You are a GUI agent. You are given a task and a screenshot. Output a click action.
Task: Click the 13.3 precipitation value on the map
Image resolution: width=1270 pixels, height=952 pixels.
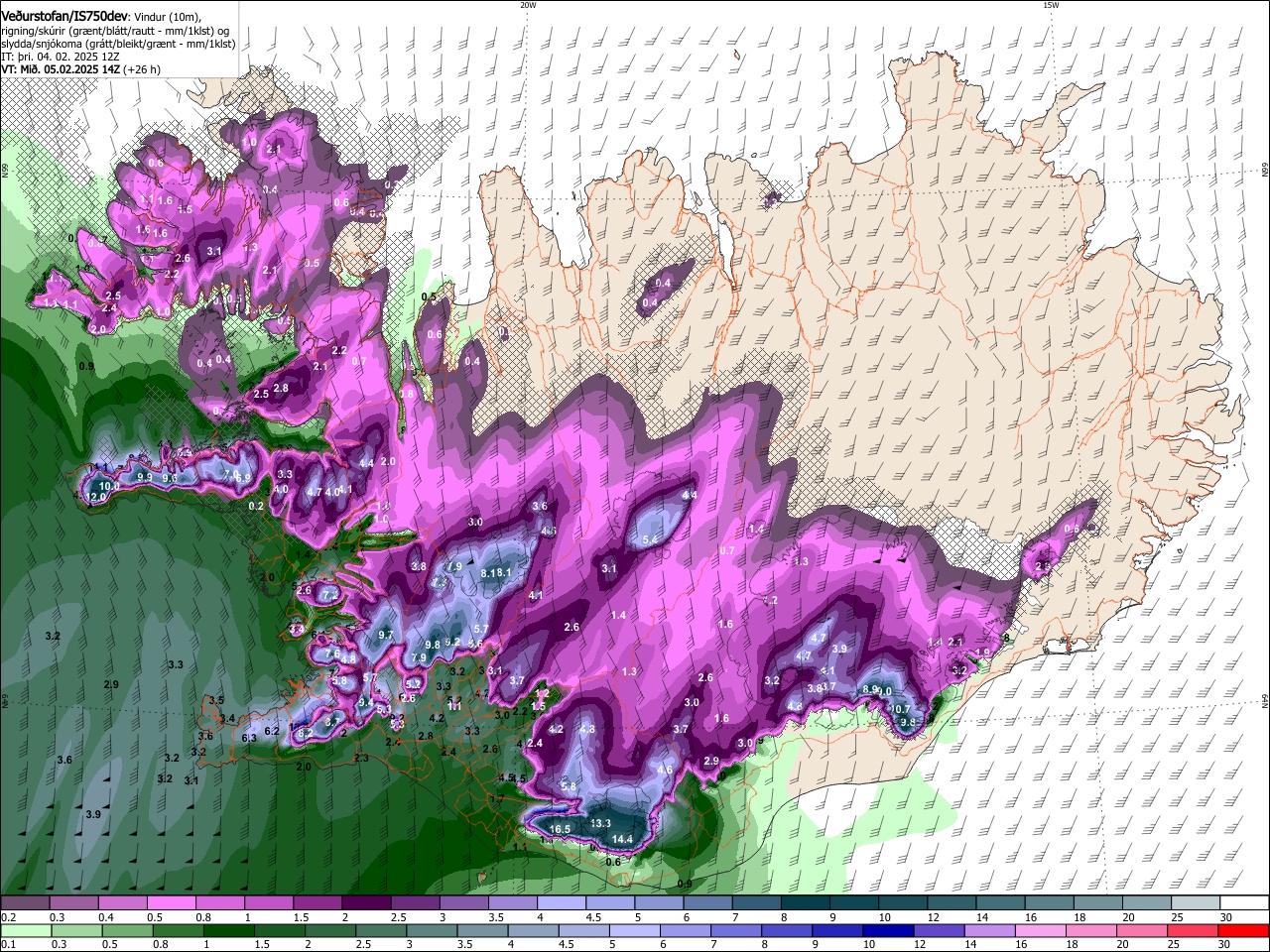(x=600, y=823)
